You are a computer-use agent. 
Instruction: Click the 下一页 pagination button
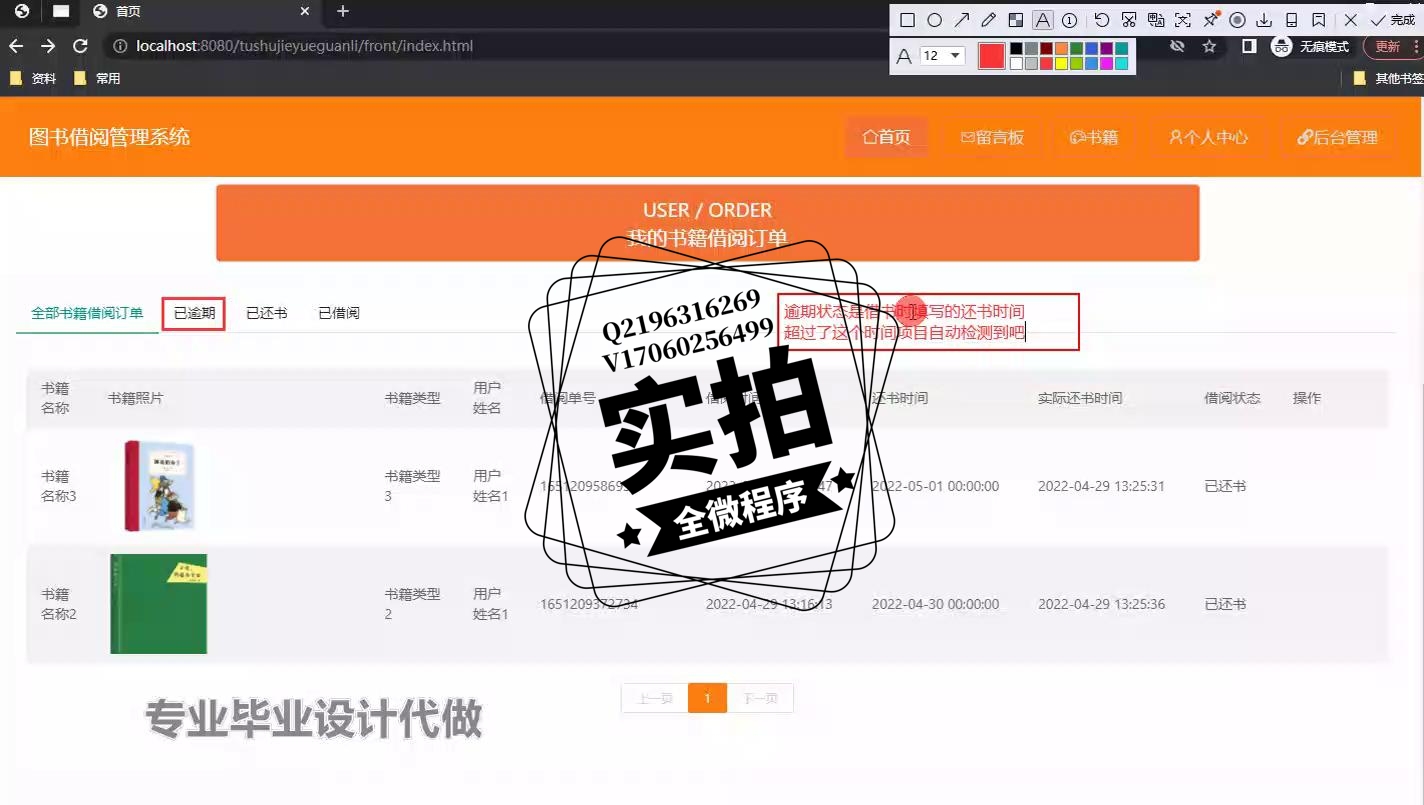[760, 698]
